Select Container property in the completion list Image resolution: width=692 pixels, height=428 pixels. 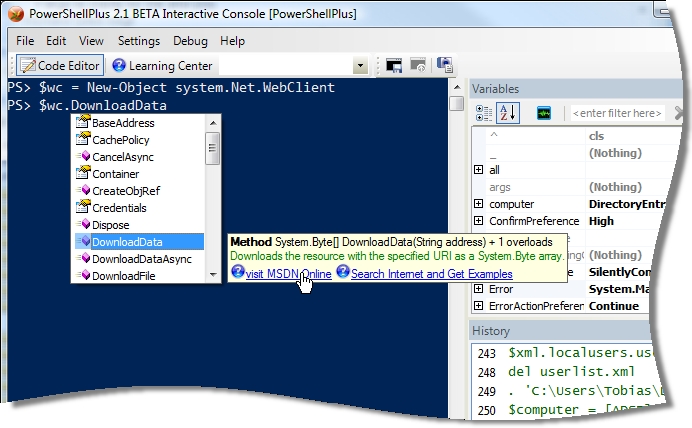coord(115,174)
